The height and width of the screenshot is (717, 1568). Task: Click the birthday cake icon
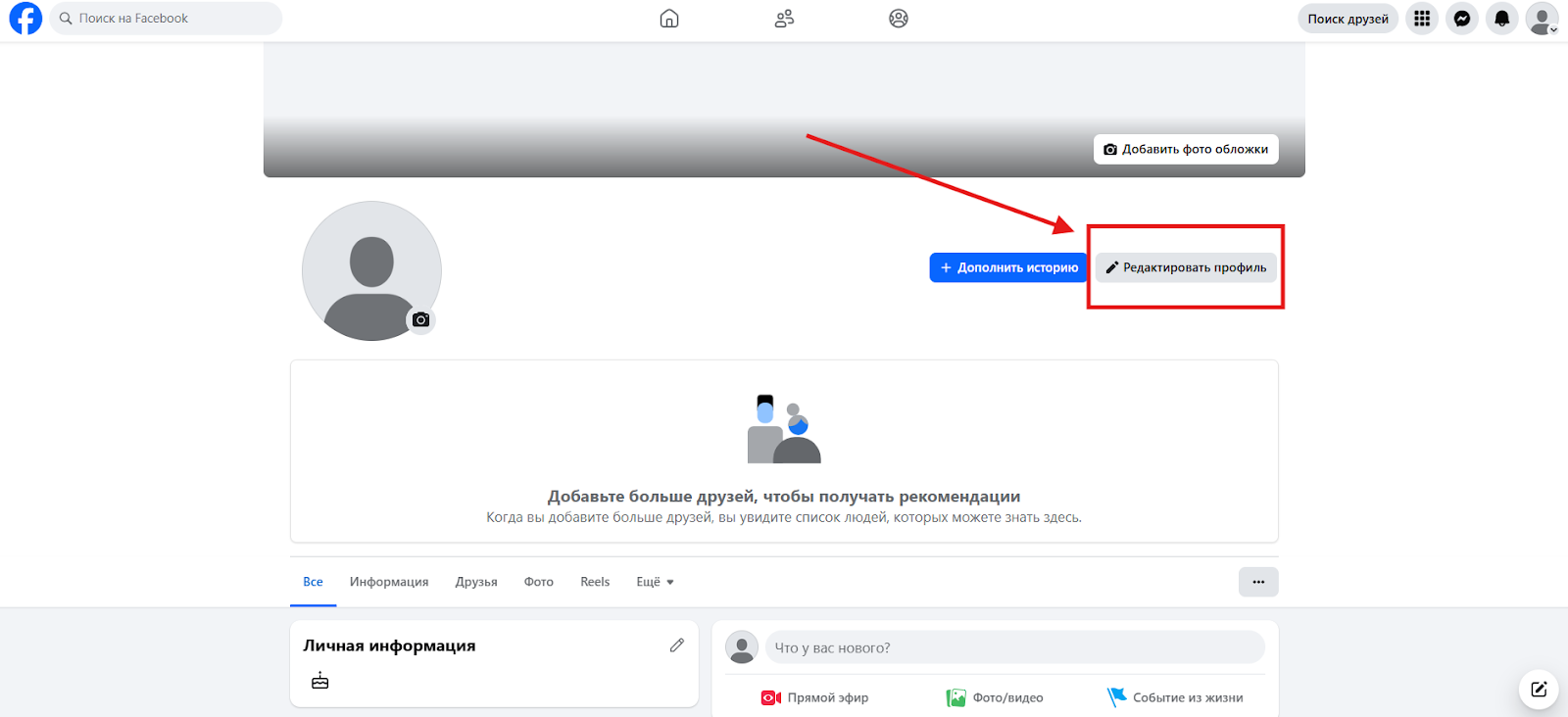point(320,681)
